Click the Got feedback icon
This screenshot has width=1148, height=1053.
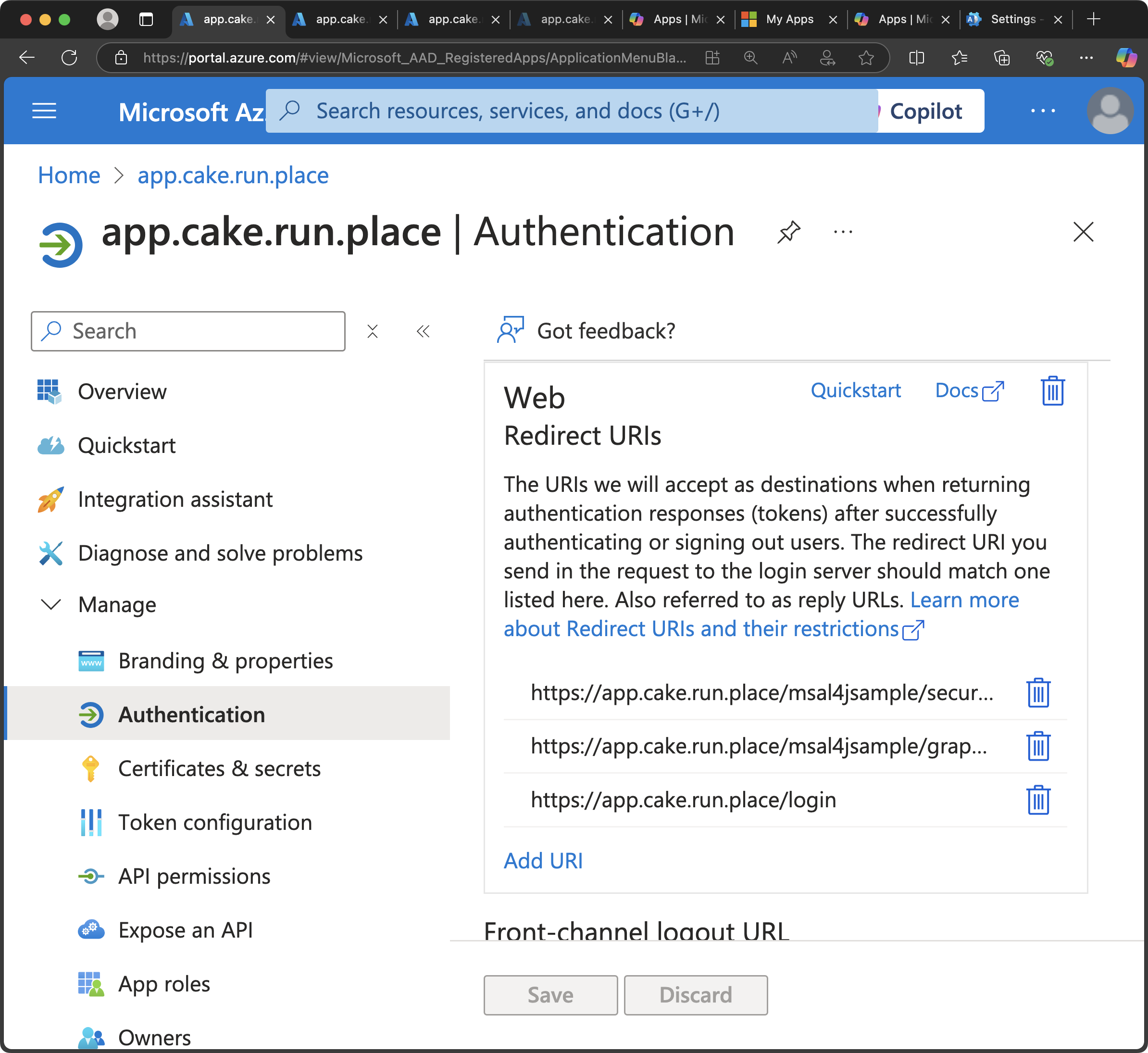510,330
